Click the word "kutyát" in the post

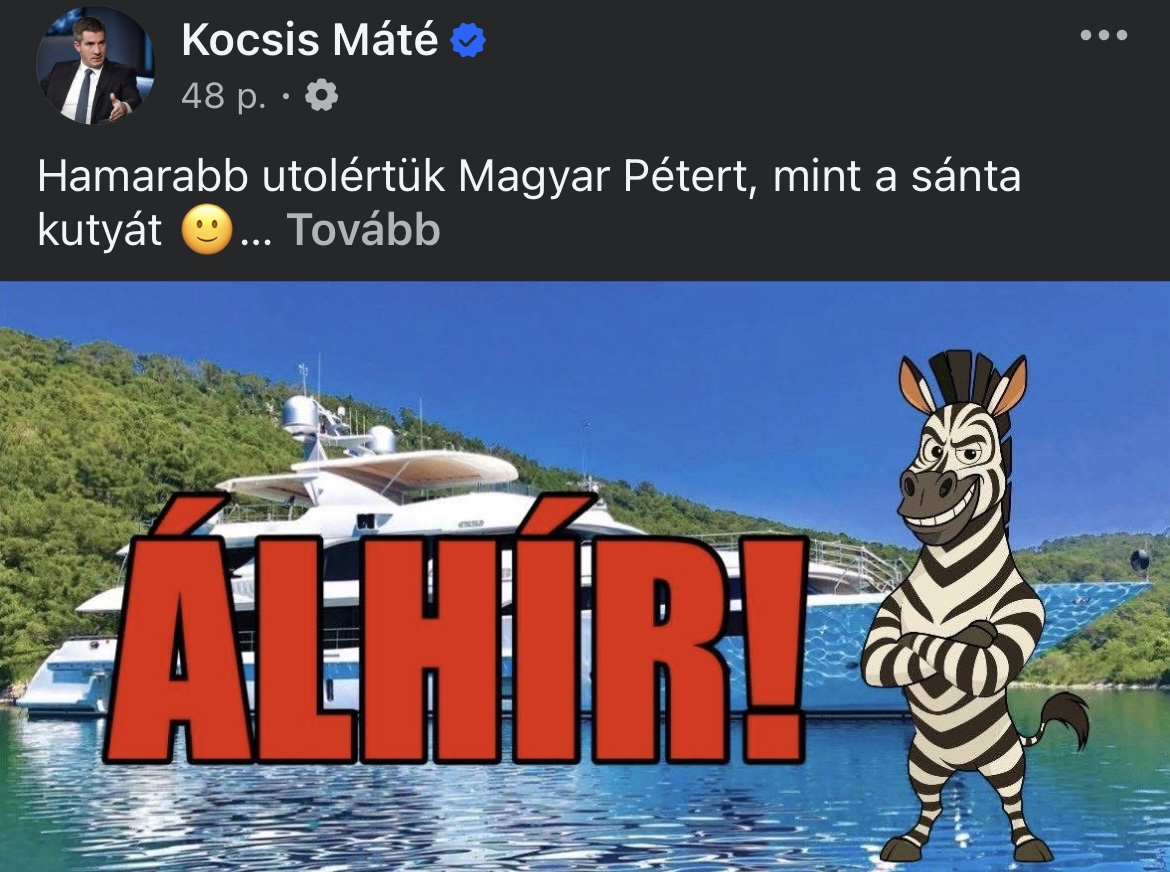99,230
